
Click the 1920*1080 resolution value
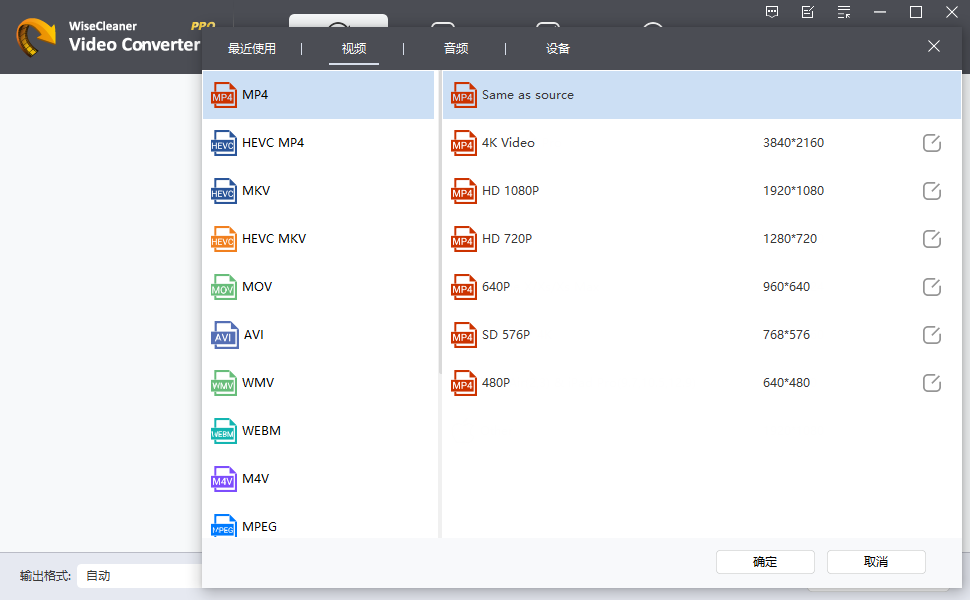(793, 191)
